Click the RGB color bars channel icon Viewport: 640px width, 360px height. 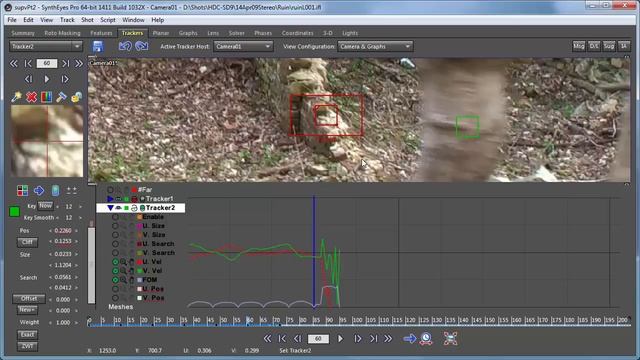pos(47,97)
